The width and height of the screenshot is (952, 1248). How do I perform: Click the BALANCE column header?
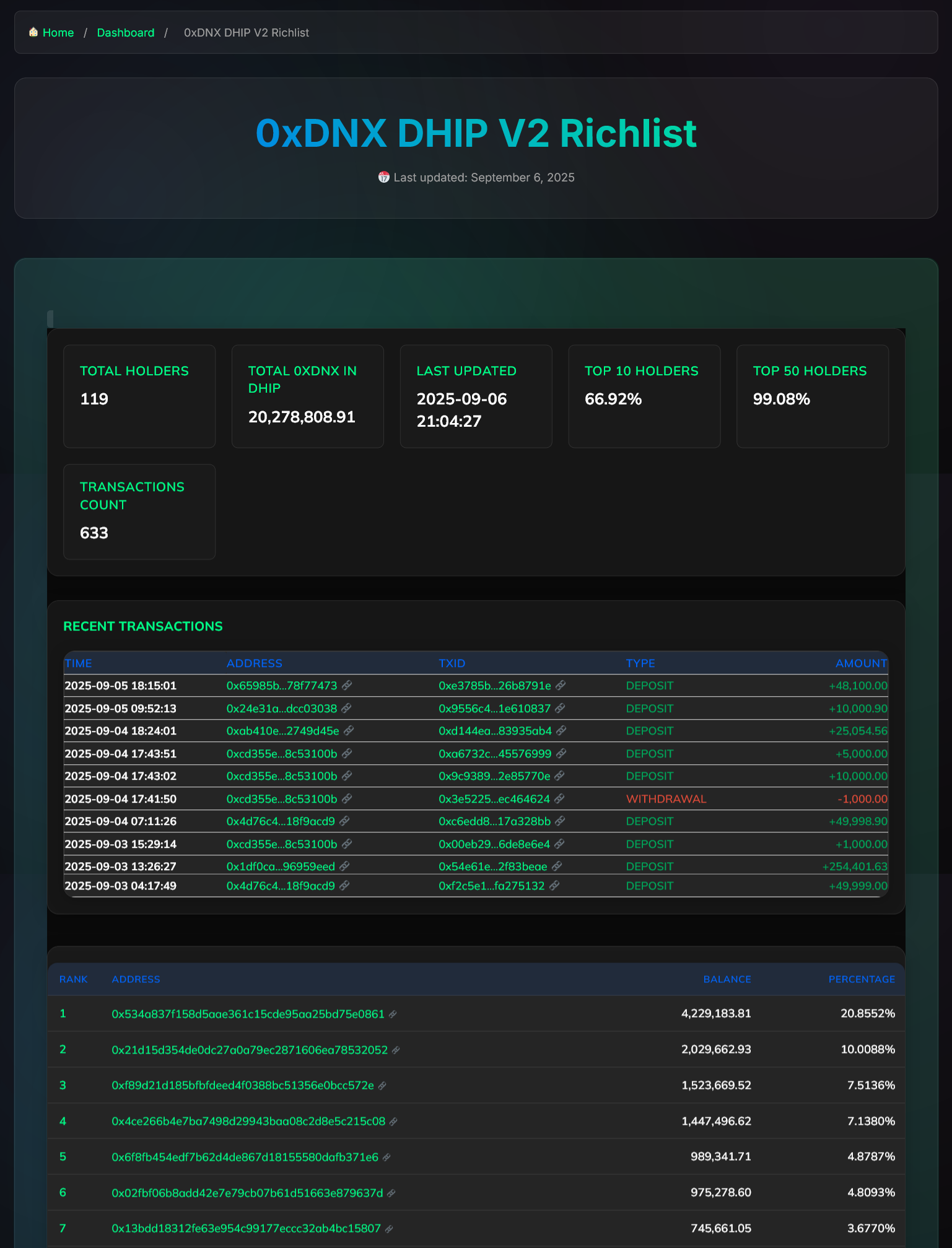point(727,979)
